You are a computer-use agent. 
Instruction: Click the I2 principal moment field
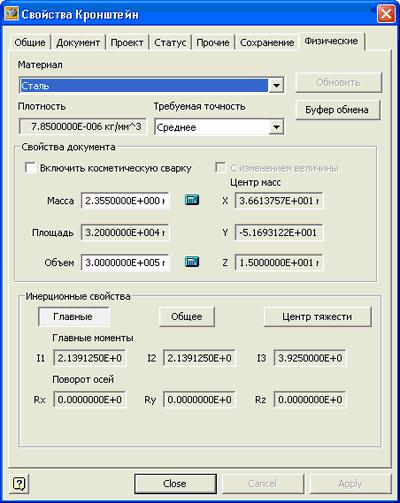(x=199, y=358)
